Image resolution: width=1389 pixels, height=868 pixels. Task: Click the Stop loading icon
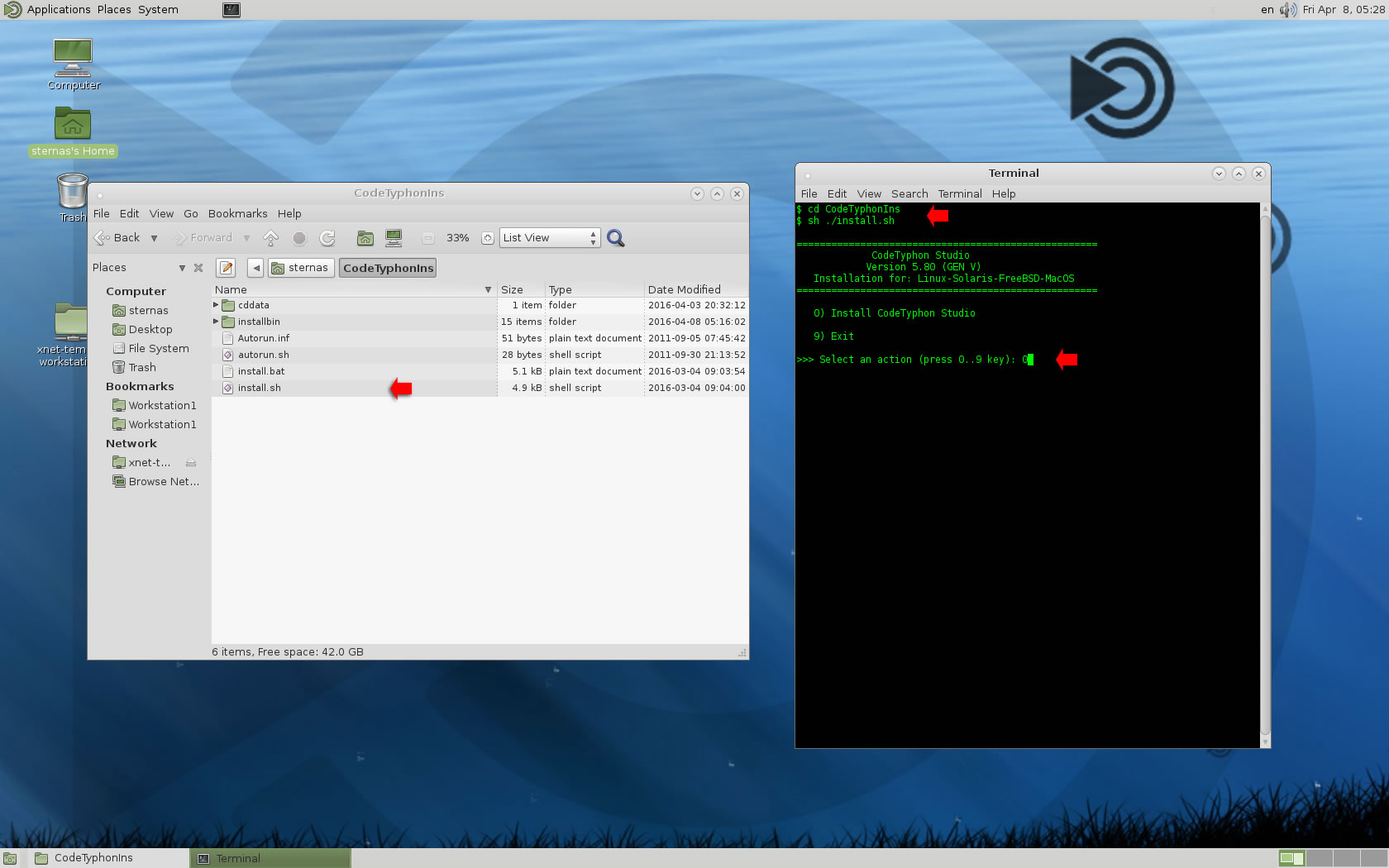[x=299, y=238]
